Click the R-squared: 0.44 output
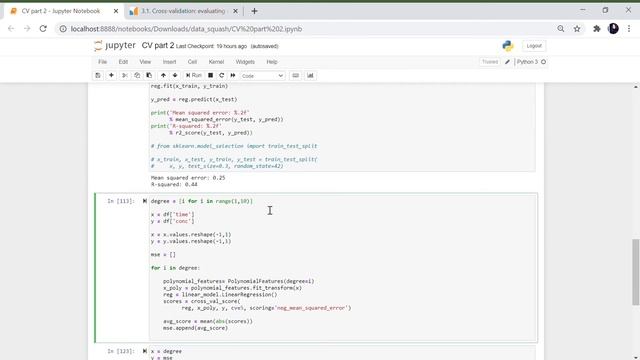 pos(174,184)
